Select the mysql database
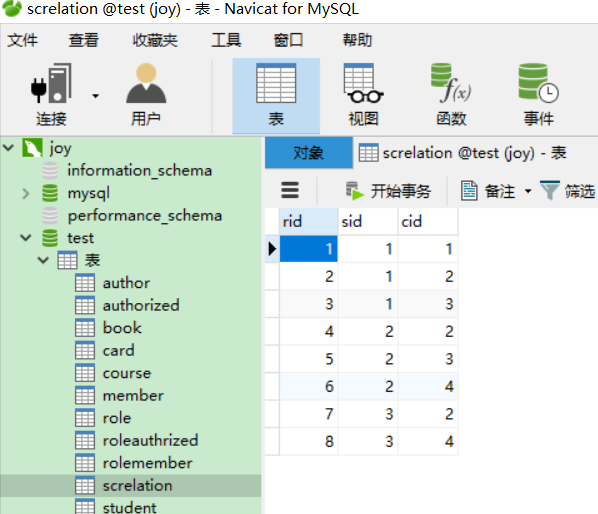 [88, 193]
